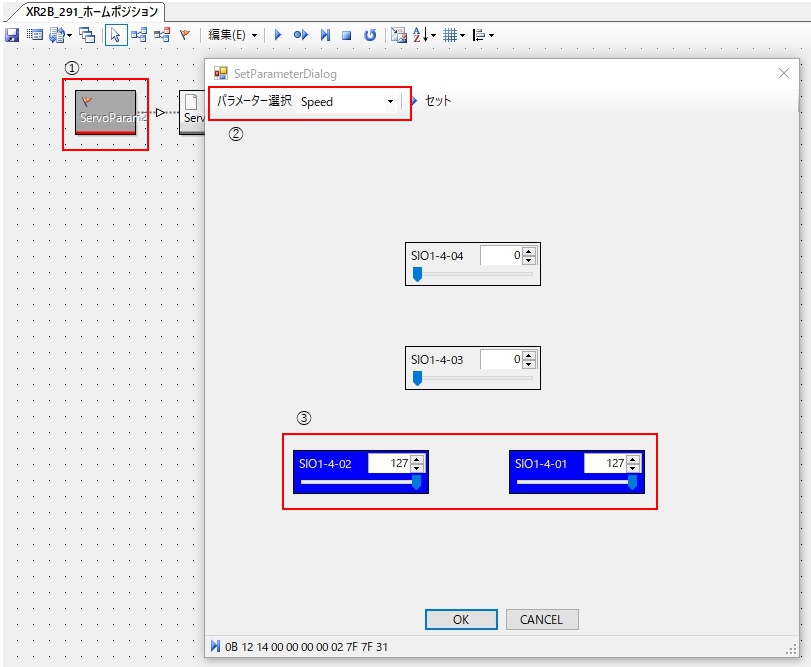
Task: Expand the grid icon dropdown arrow
Action: point(462,36)
